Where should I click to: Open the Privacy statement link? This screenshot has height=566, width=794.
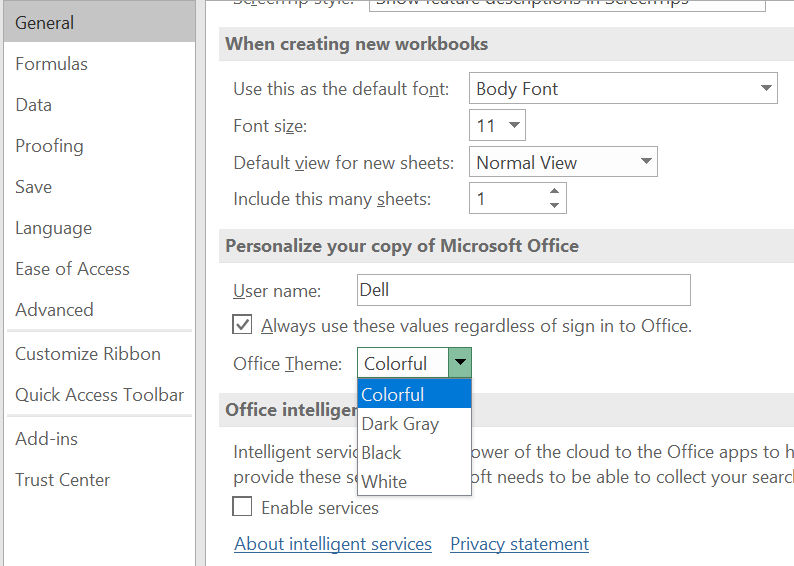click(519, 544)
